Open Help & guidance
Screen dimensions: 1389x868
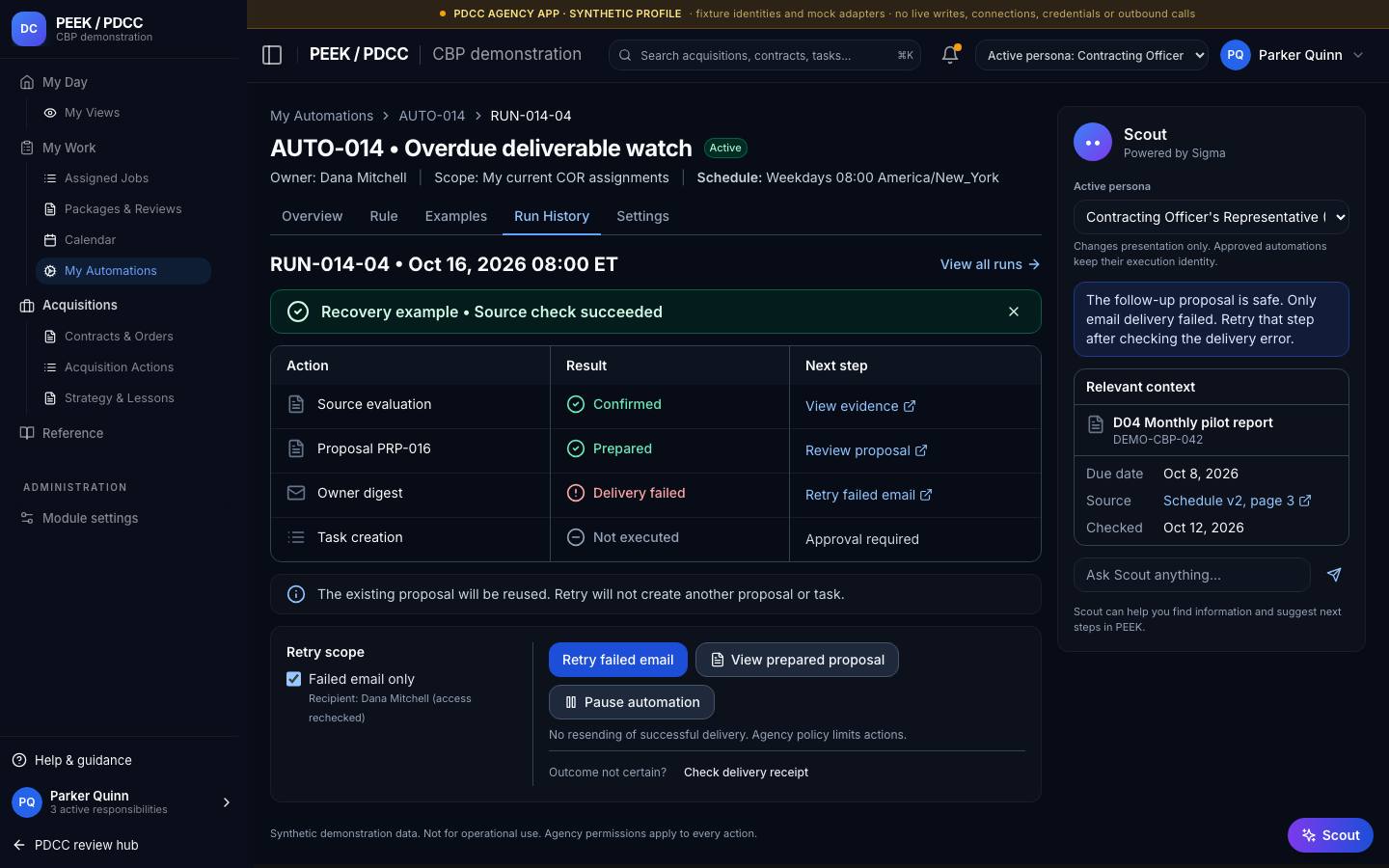coord(72,760)
